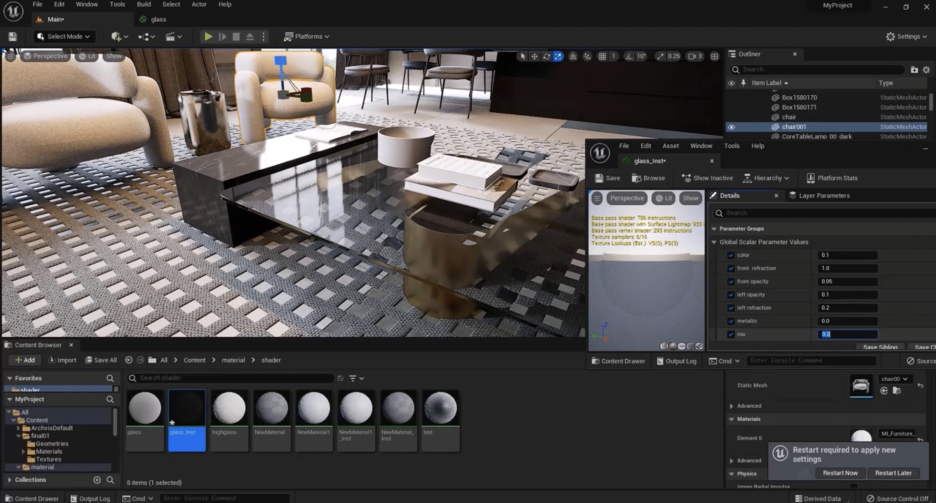Click Import in Content Browser
Image resolution: width=936 pixels, height=503 pixels.
(x=62, y=360)
